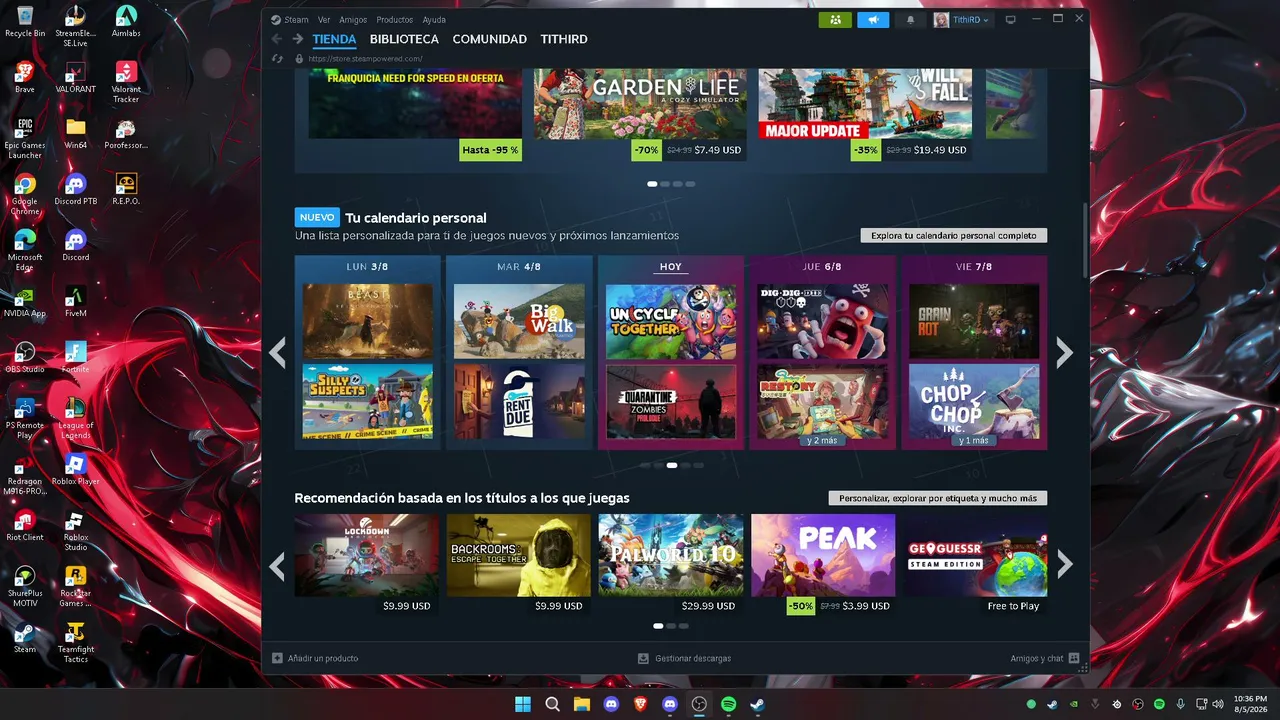Show next recommended games
1280x720 pixels.
coord(1065,565)
